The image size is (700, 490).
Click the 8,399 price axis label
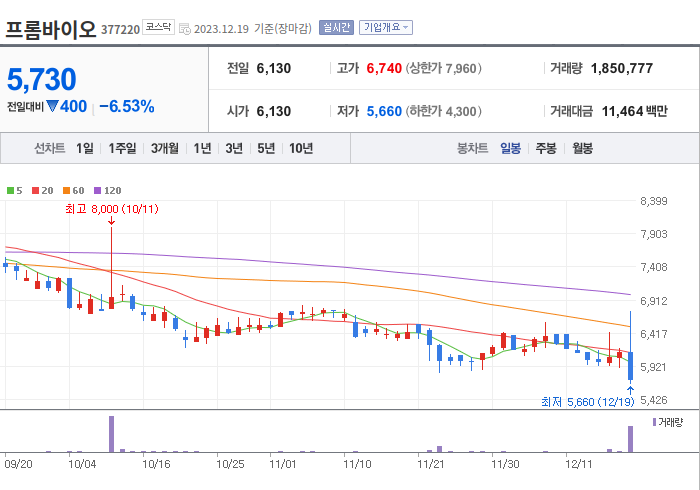[x=654, y=201]
